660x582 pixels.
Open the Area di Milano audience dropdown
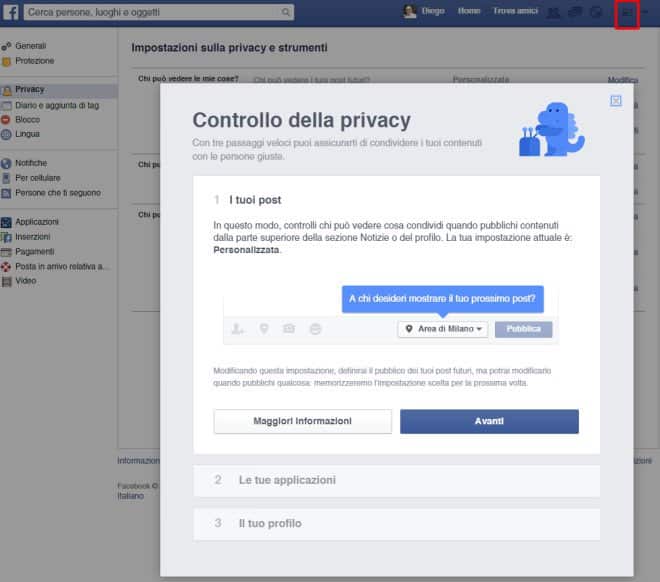pyautogui.click(x=442, y=329)
